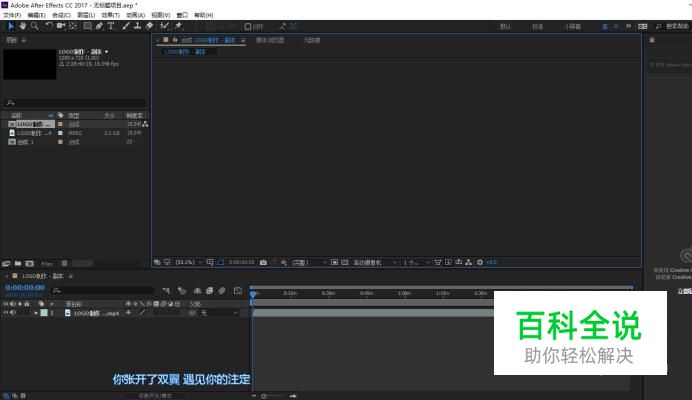Select the Brush tool

pyautogui.click(x=126, y=26)
